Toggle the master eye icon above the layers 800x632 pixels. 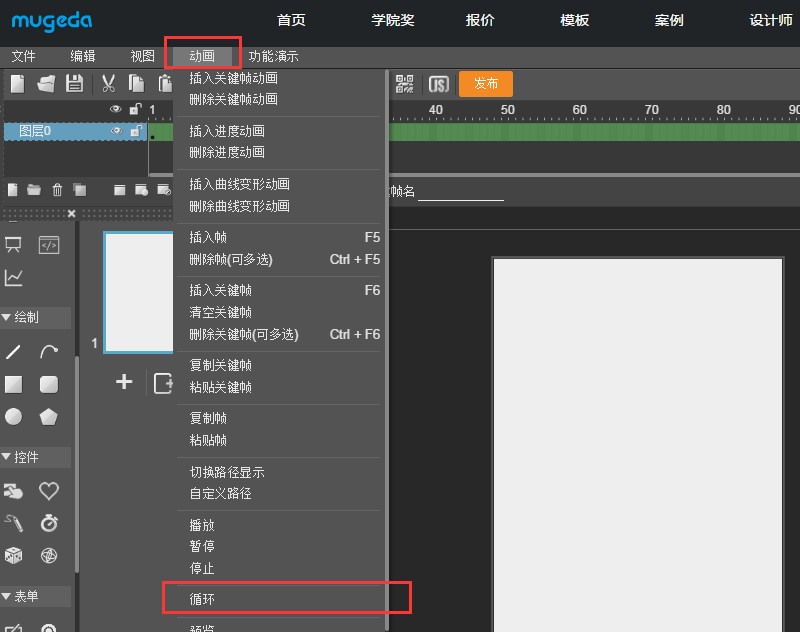pyautogui.click(x=115, y=108)
